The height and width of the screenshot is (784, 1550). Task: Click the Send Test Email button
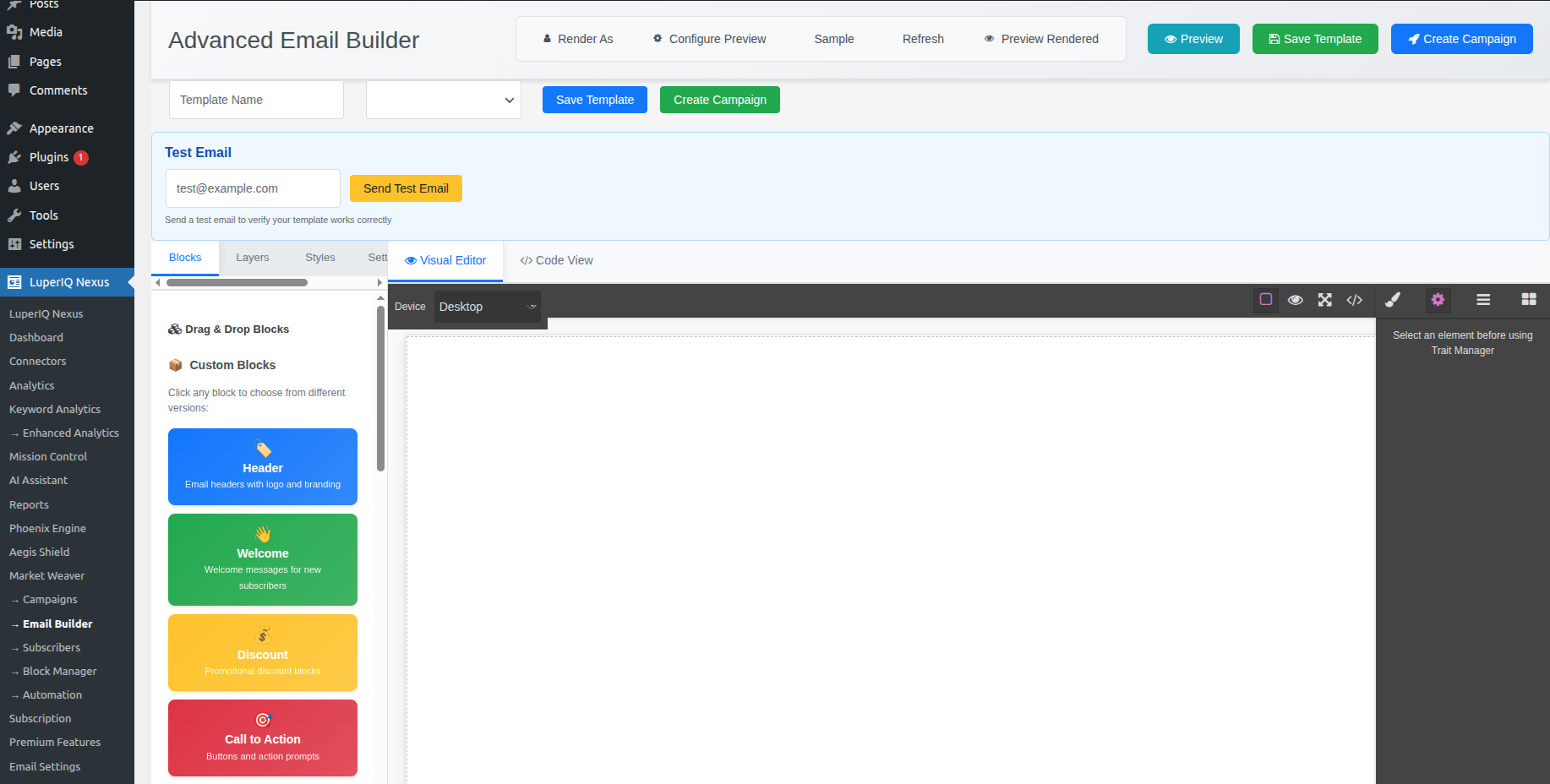(x=406, y=188)
